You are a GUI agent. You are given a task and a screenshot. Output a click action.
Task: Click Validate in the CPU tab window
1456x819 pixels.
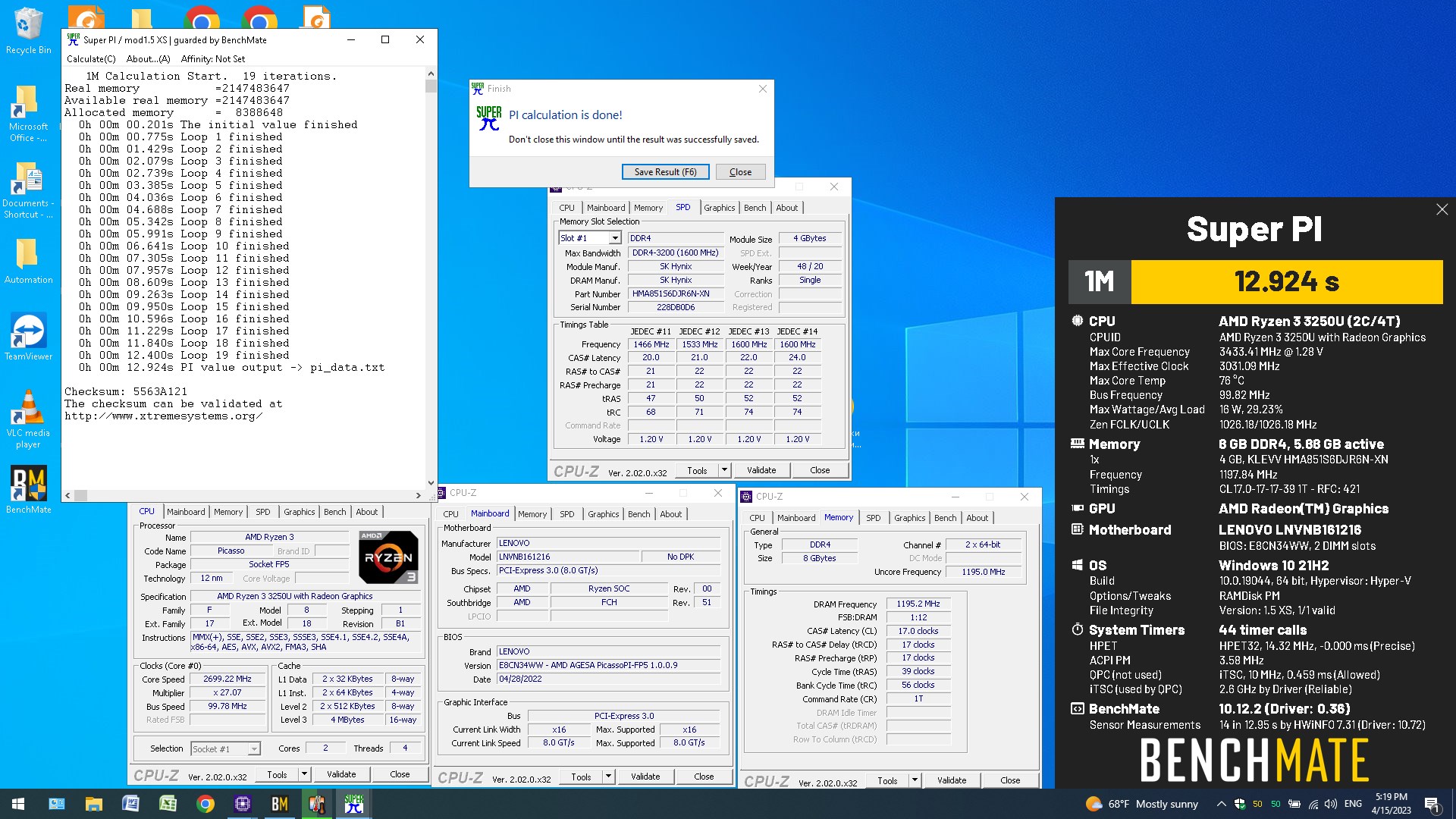click(341, 774)
